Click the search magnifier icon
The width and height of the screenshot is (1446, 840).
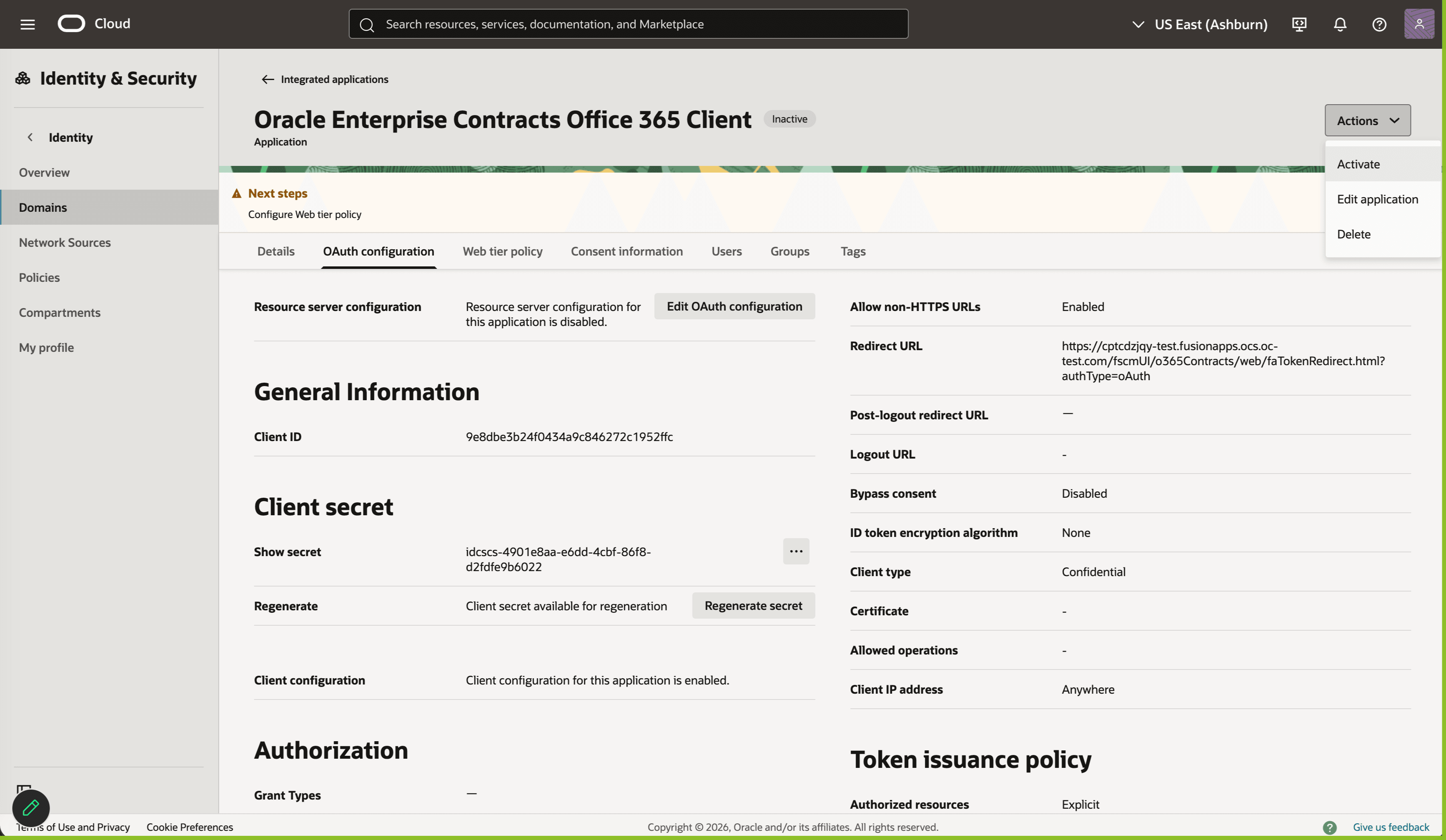(367, 24)
